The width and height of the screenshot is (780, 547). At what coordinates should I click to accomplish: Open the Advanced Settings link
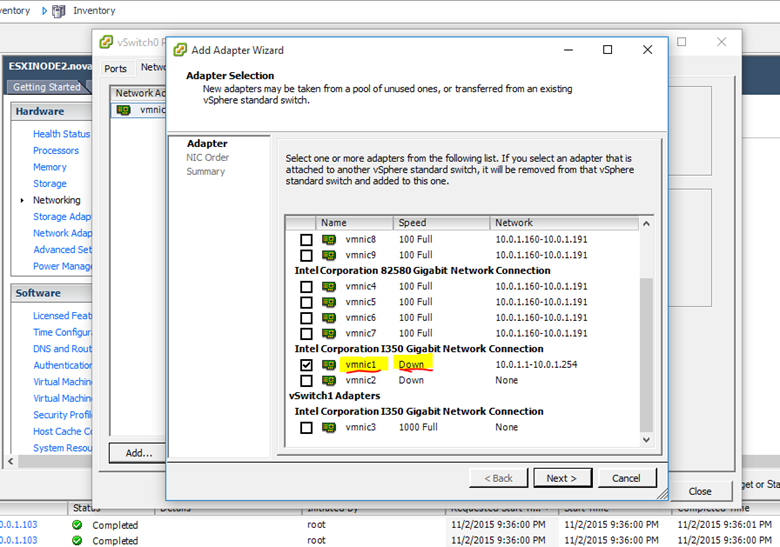pyautogui.click(x=62, y=250)
